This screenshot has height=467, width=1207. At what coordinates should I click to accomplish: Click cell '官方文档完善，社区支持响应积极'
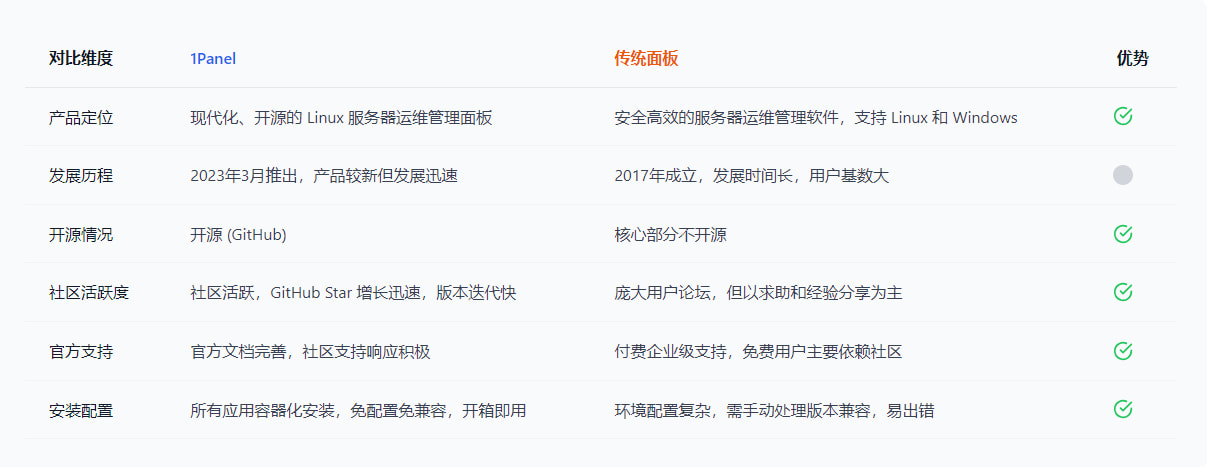(310, 351)
